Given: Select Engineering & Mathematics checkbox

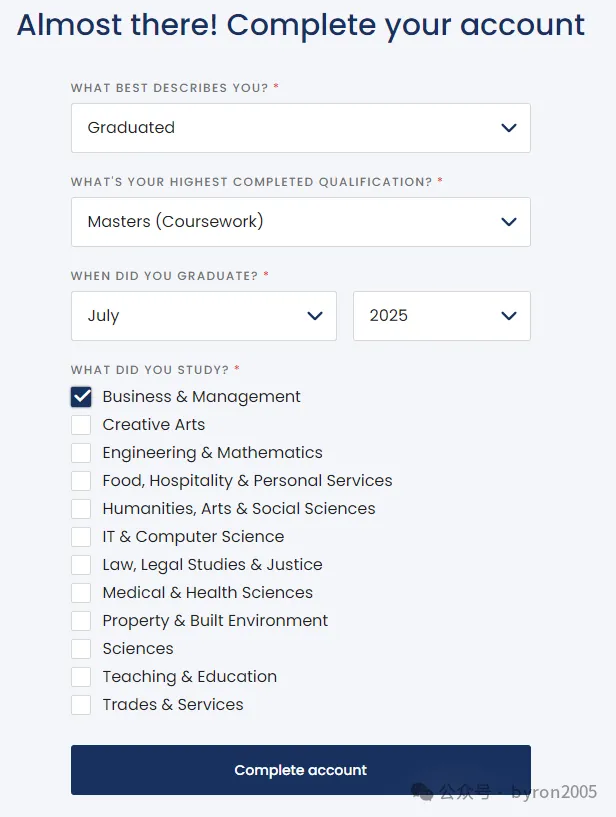Looking at the screenshot, I should 81,453.
